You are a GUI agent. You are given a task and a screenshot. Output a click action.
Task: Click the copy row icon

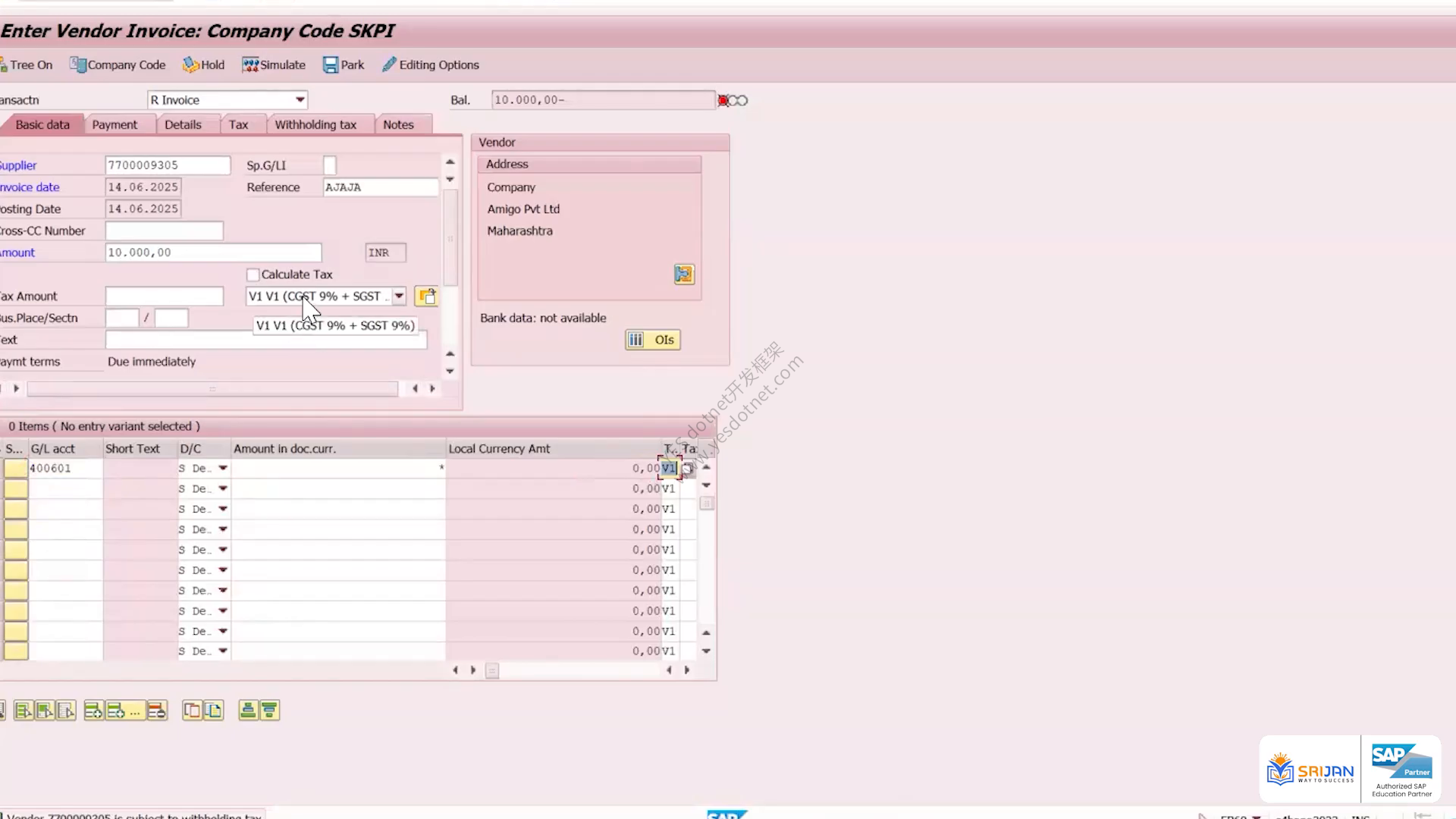tap(192, 711)
